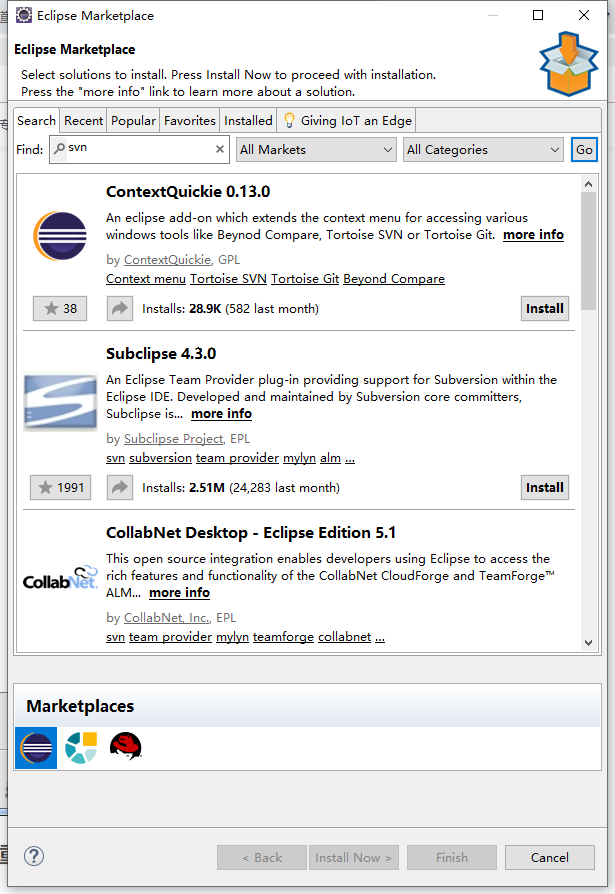This screenshot has width=615, height=894.
Task: Install Subclipse 4.3.0
Action: (545, 487)
